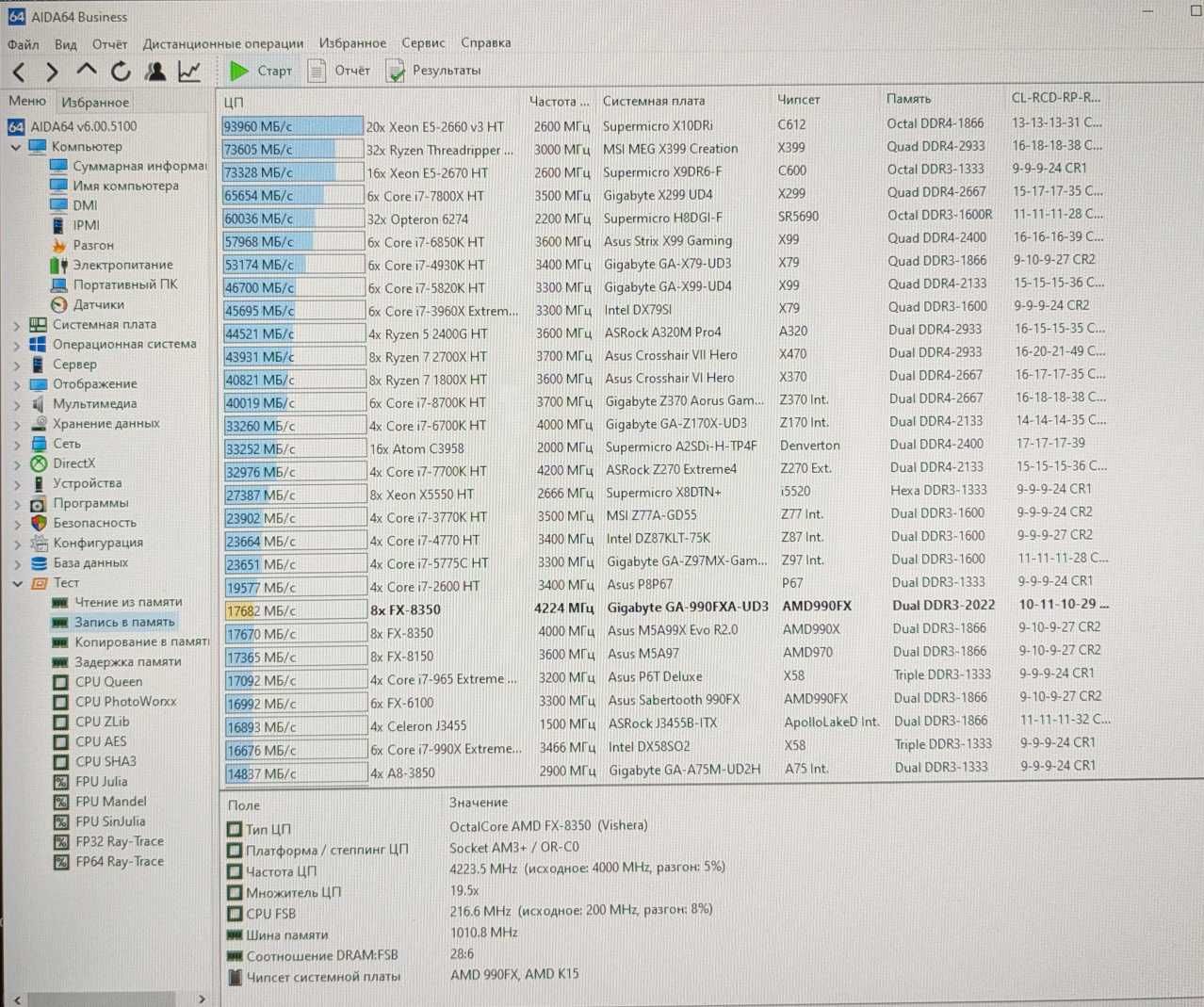
Task: Expand the Операционная система tree node
Action: pos(16,345)
